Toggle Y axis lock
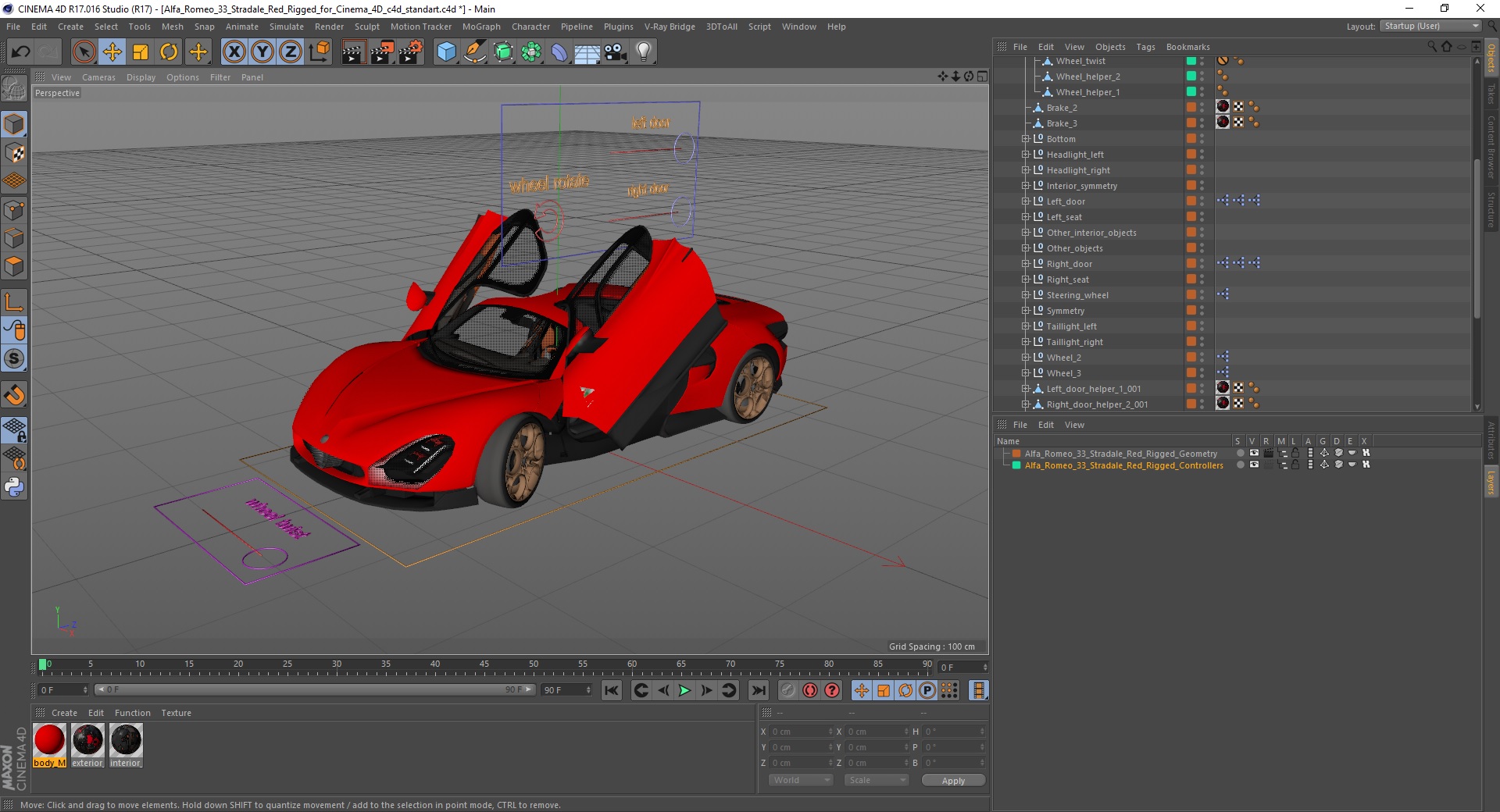Viewport: 1500px width, 812px height. coord(262,52)
